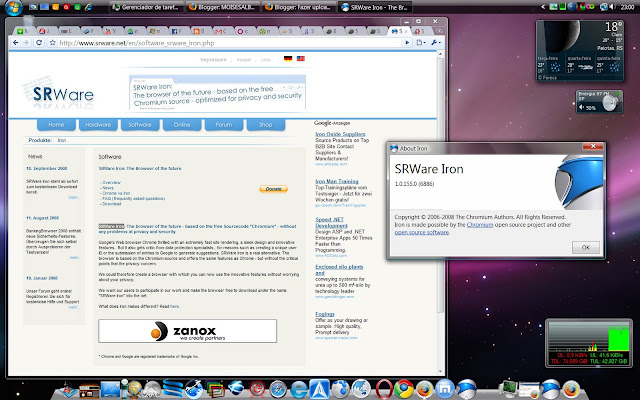The height and width of the screenshot is (400, 640).
Task: Reload the SRWare page
Action: tap(39, 42)
